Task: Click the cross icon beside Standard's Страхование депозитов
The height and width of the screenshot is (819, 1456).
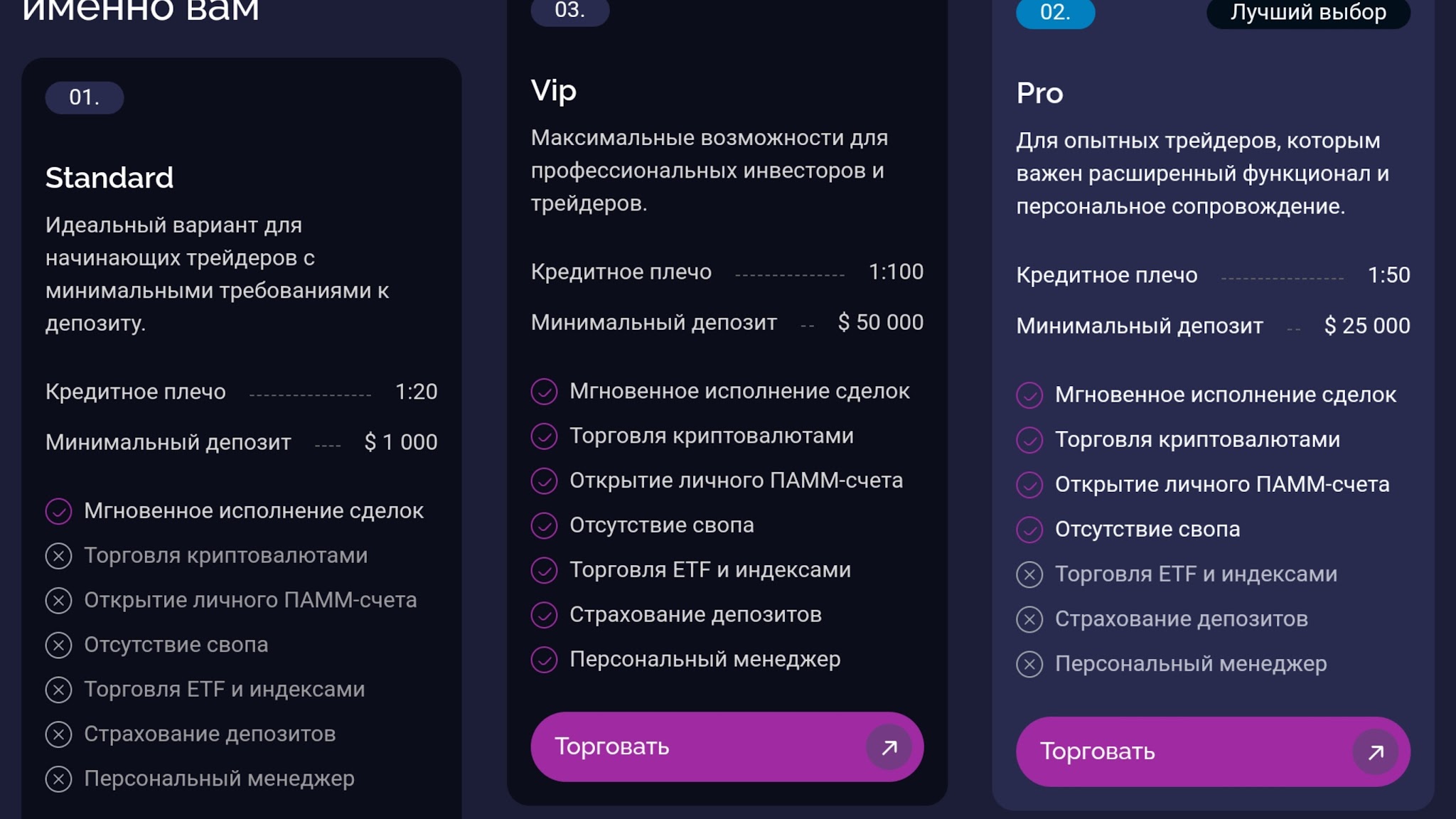Action: 58,734
